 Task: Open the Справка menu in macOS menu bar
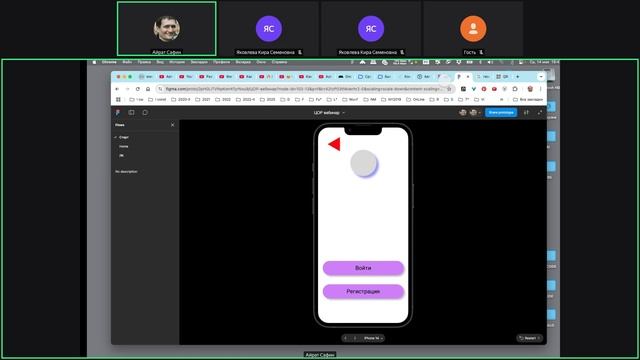(279, 62)
